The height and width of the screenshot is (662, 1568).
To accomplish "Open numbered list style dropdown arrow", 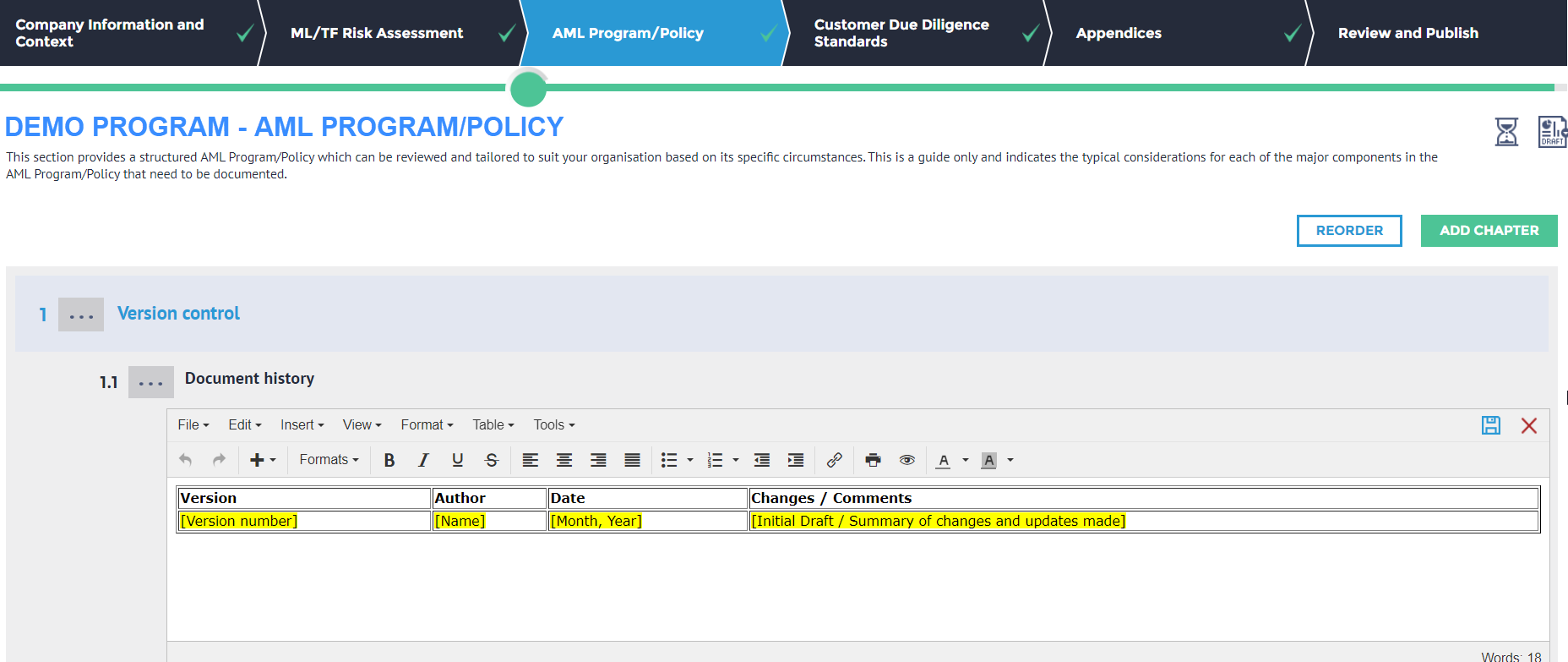I will coord(736,460).
